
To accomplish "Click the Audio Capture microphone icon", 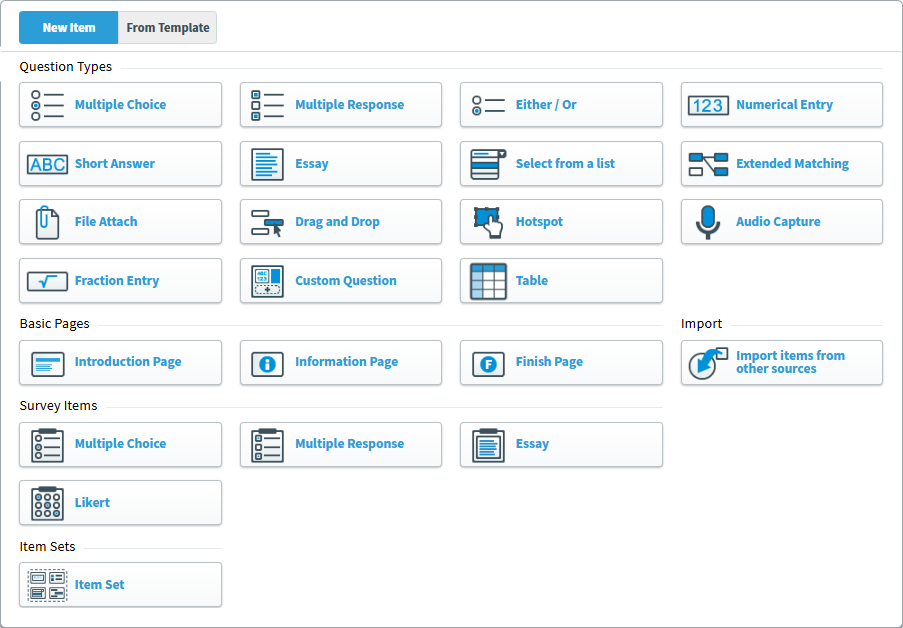I will pyautogui.click(x=708, y=222).
